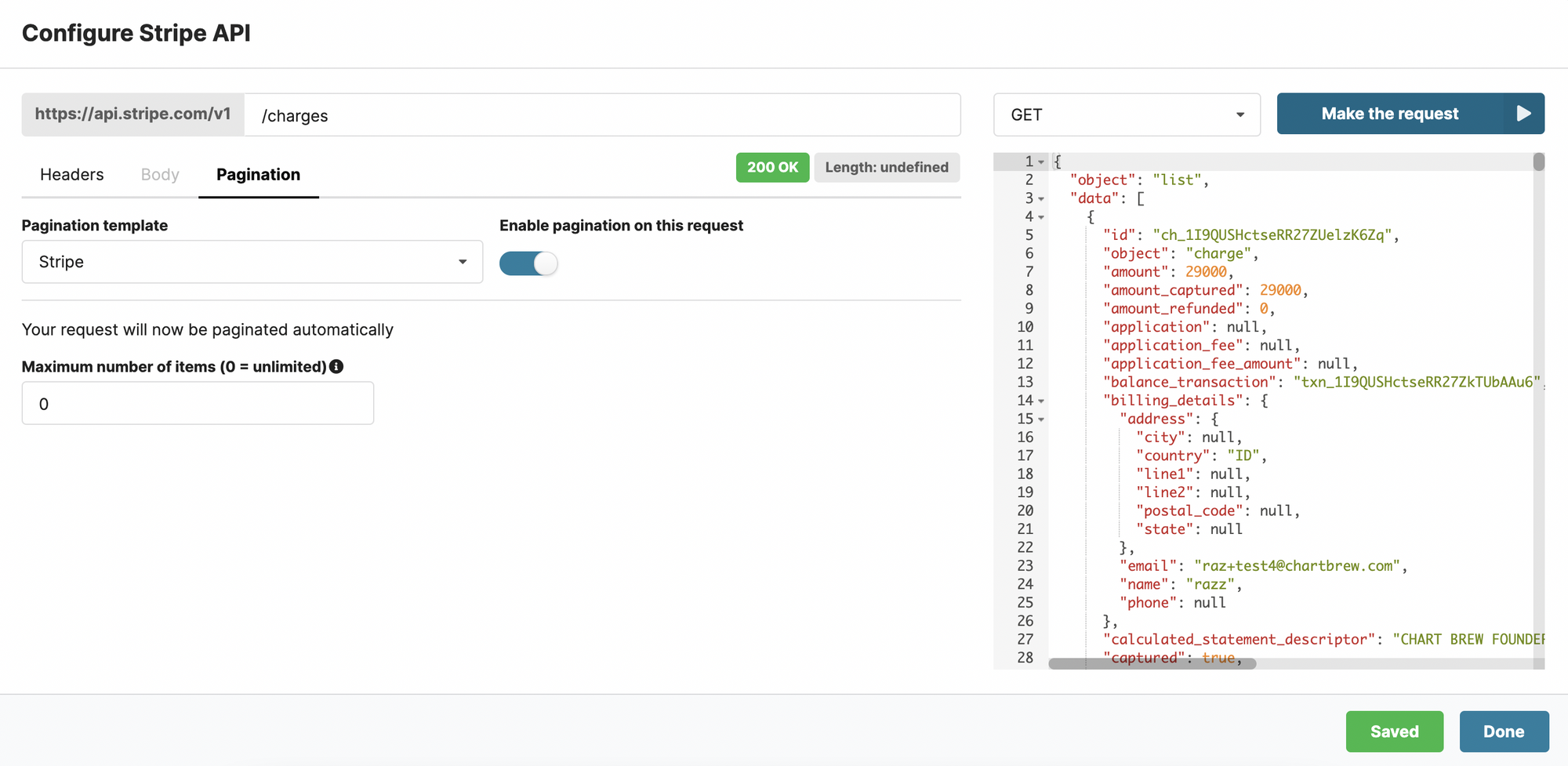Open the Pagination template Stripe dropdown
Screen dimensions: 1568x766
coord(252,262)
